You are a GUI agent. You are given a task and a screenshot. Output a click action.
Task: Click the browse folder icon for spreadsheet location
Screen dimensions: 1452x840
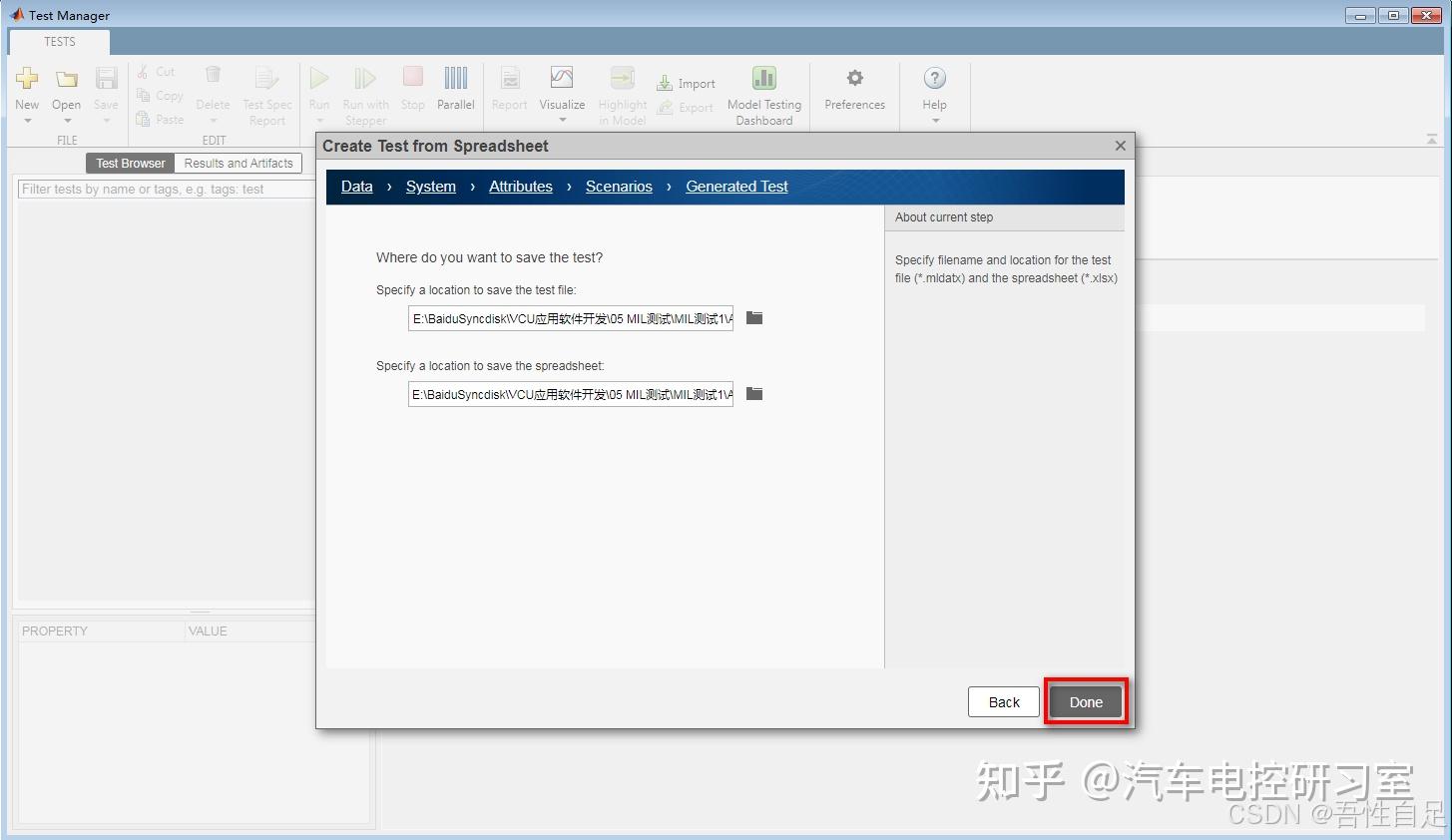point(753,393)
